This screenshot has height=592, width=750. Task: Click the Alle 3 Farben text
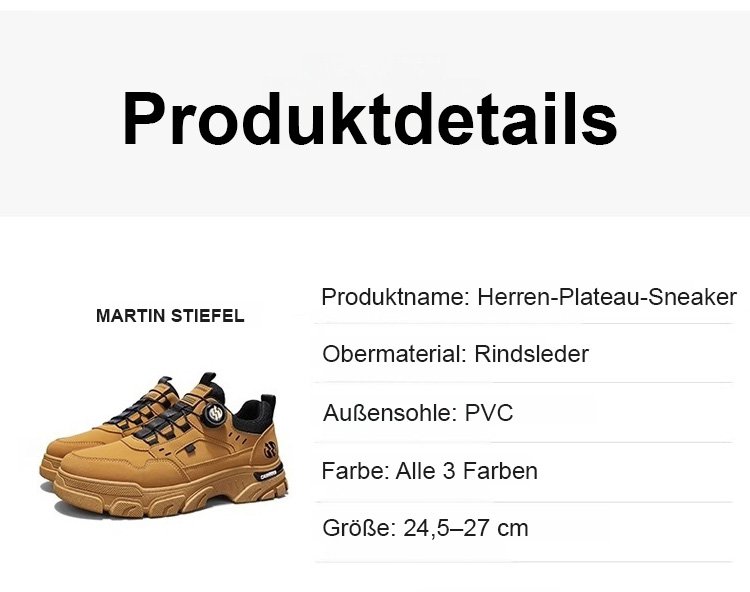pyautogui.click(x=467, y=470)
